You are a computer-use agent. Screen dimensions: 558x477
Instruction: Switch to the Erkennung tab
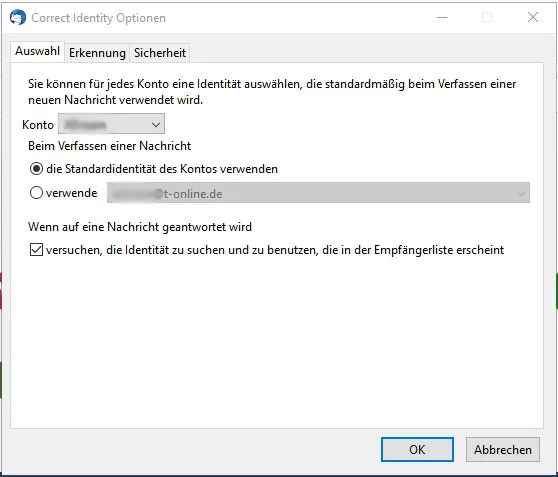(x=97, y=53)
